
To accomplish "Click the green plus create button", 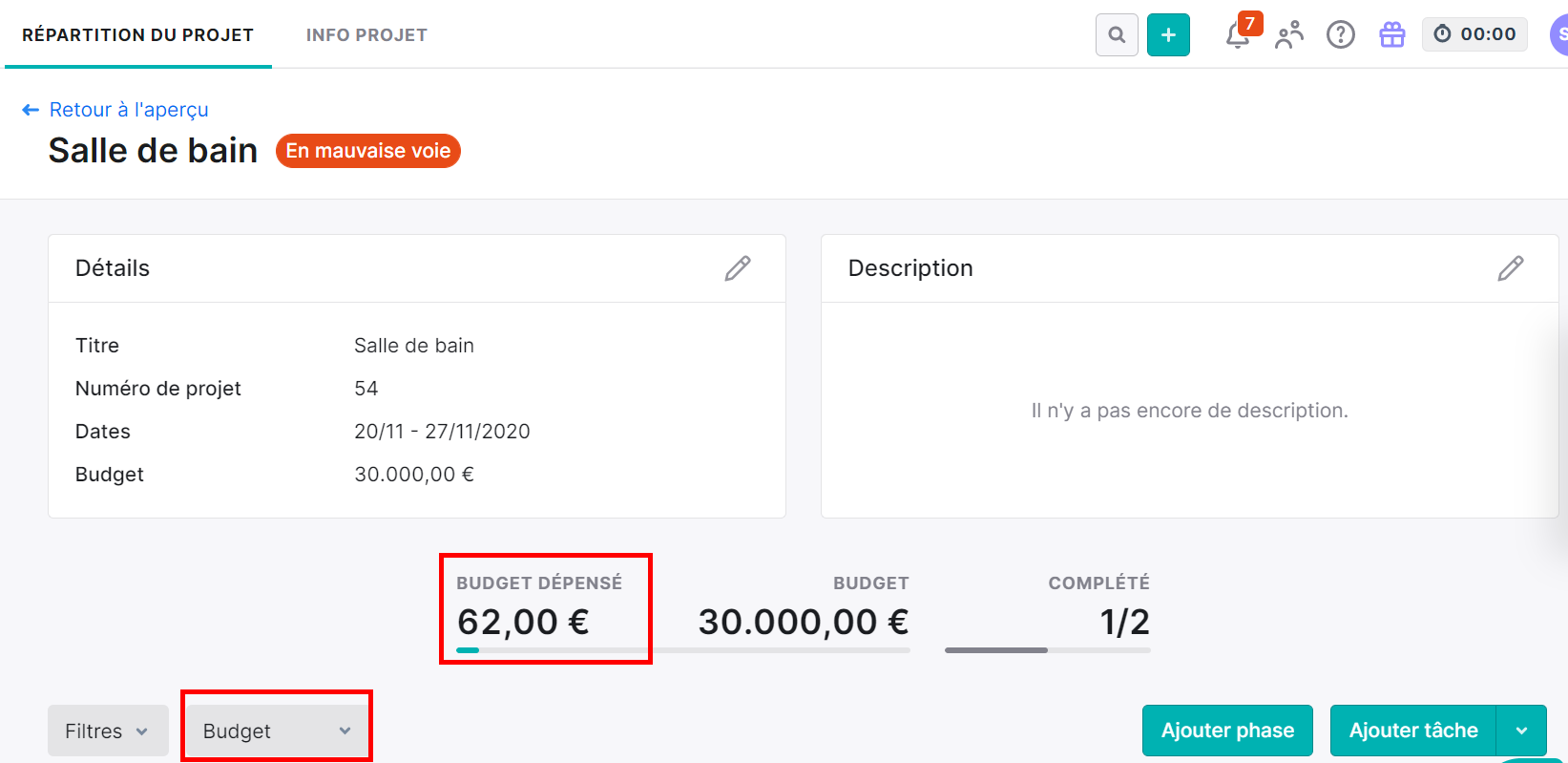I will point(1168,35).
